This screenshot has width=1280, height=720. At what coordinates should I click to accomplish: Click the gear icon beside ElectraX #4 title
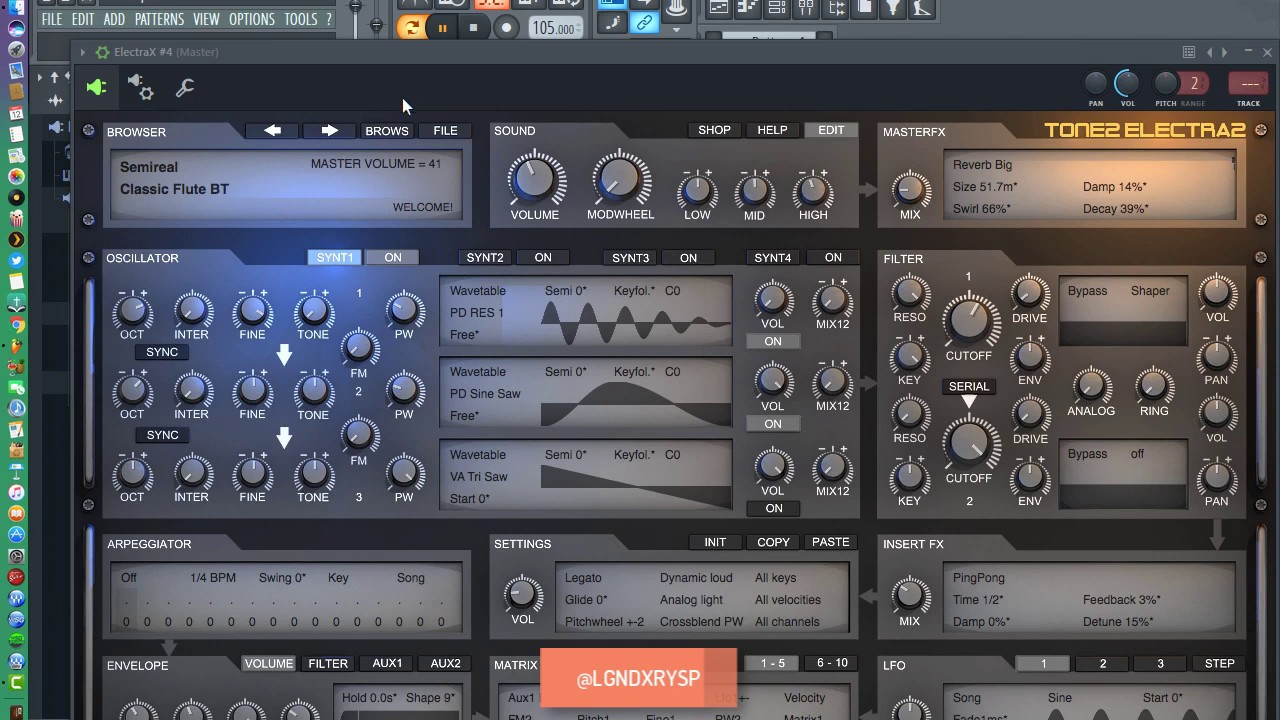click(102, 52)
